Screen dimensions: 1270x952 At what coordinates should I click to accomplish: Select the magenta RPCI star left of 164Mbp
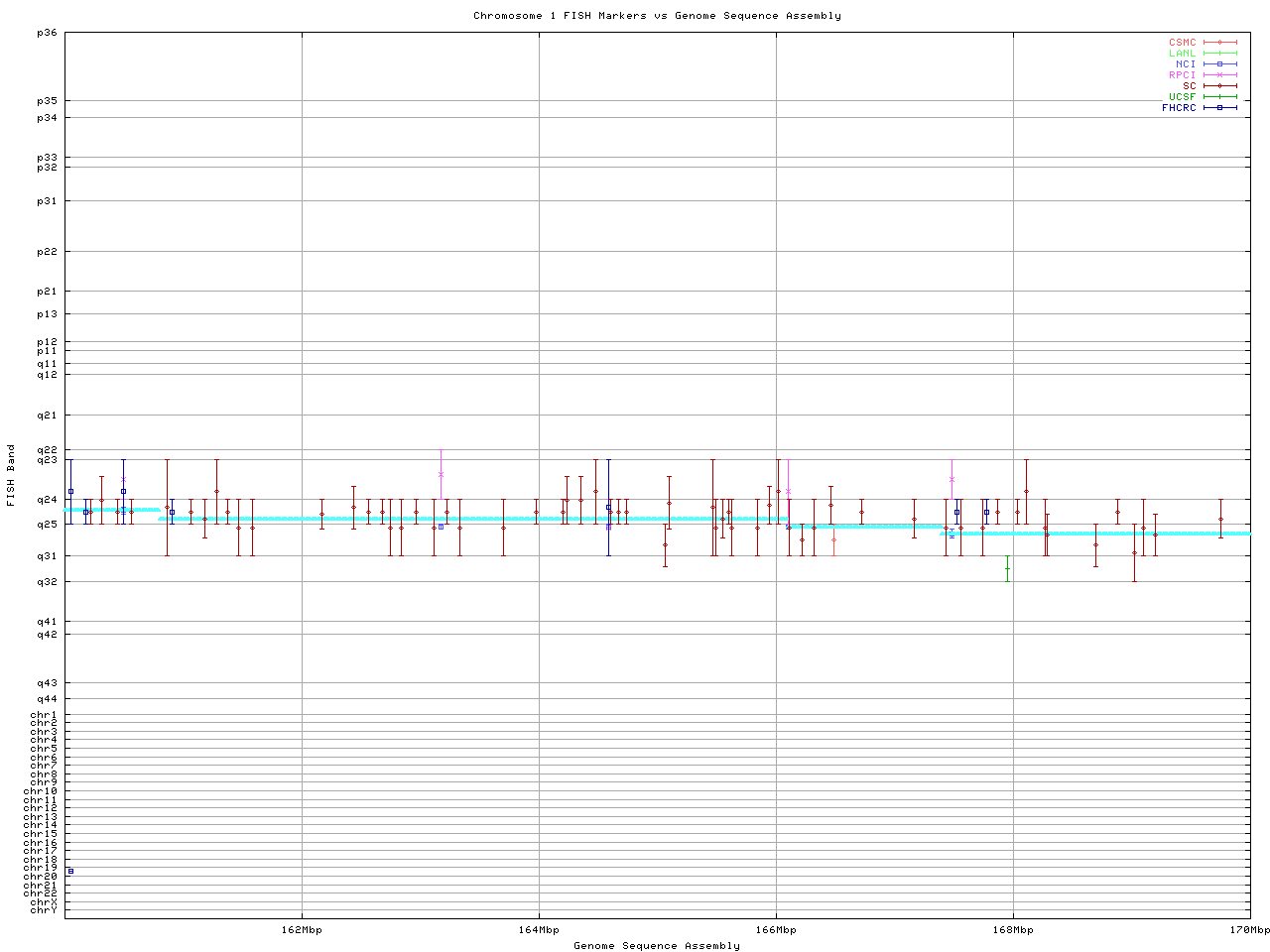tap(441, 474)
